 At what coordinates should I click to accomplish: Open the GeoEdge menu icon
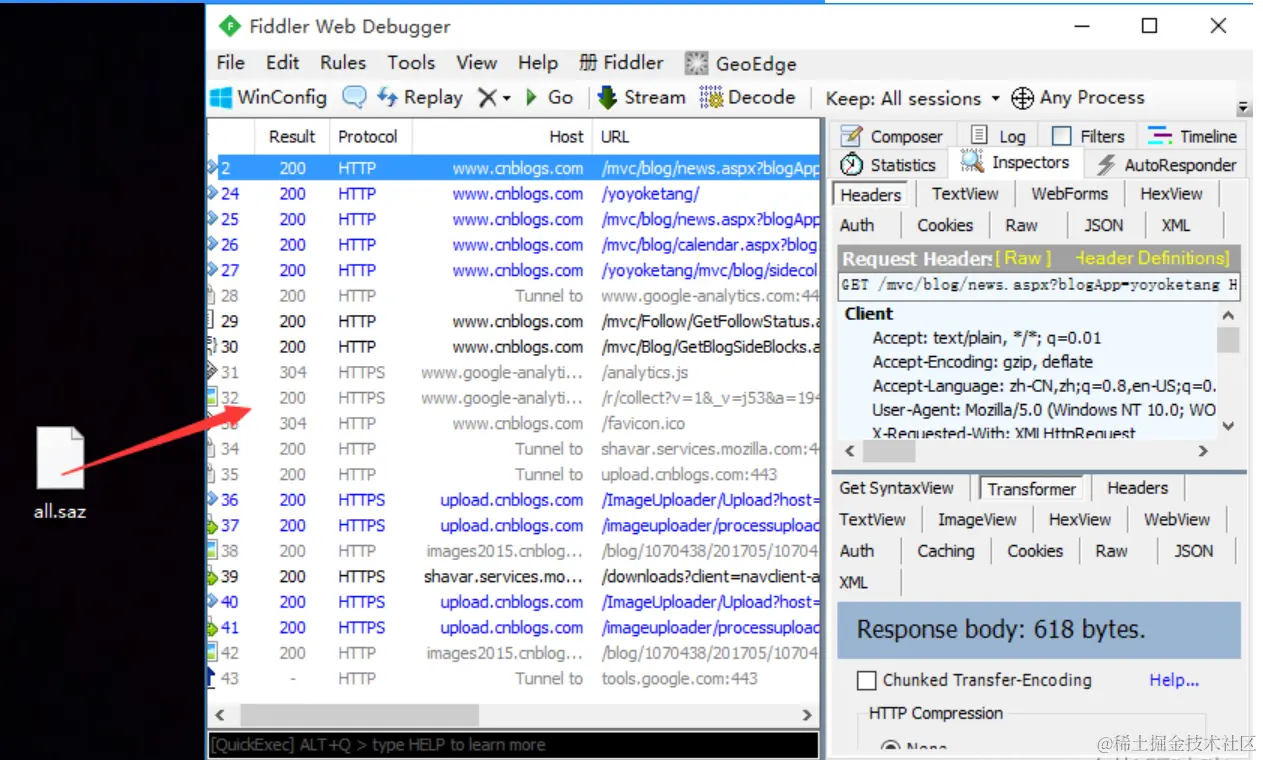pyautogui.click(x=697, y=63)
